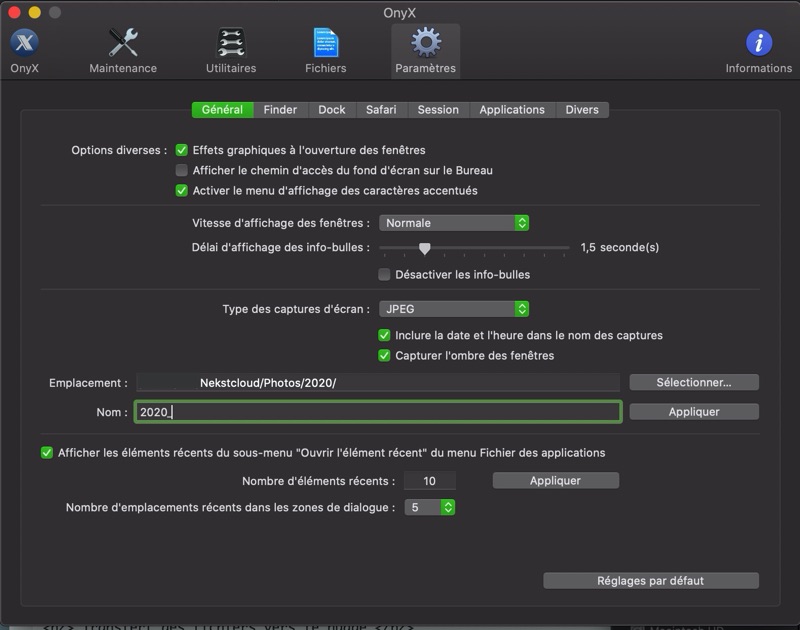
Task: Click into the Nom text field
Action: tap(378, 412)
